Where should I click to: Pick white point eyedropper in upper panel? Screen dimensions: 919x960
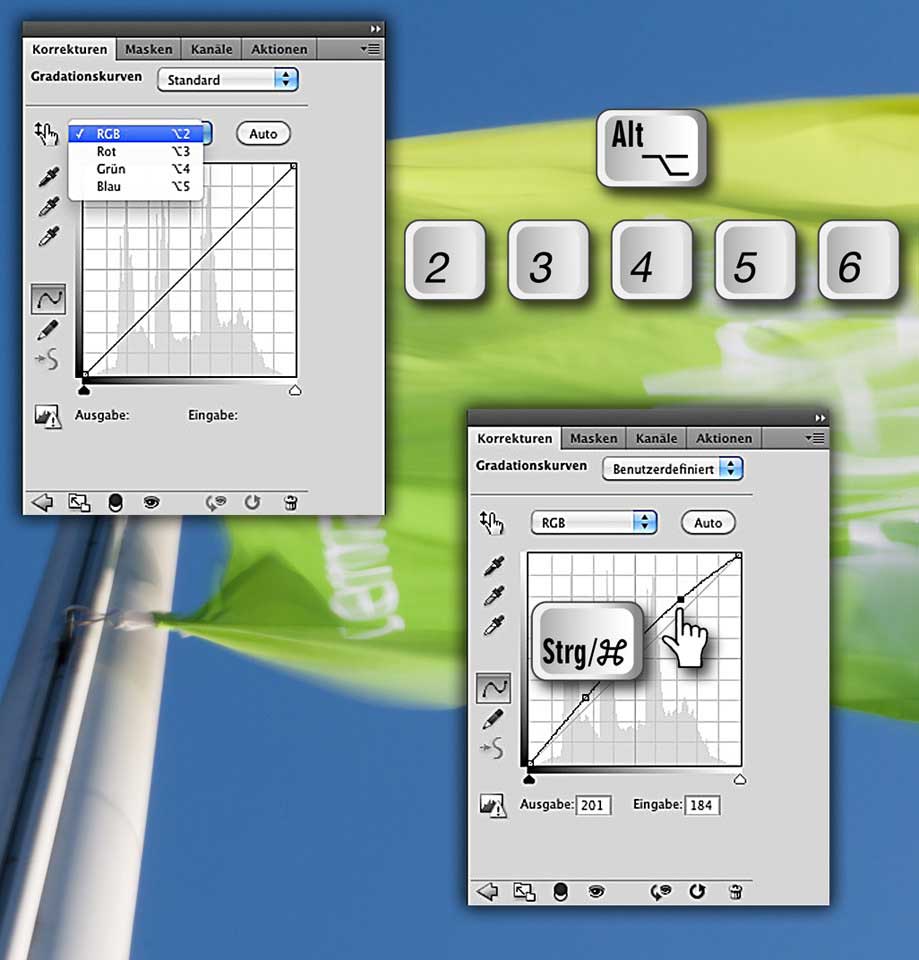[x=49, y=236]
